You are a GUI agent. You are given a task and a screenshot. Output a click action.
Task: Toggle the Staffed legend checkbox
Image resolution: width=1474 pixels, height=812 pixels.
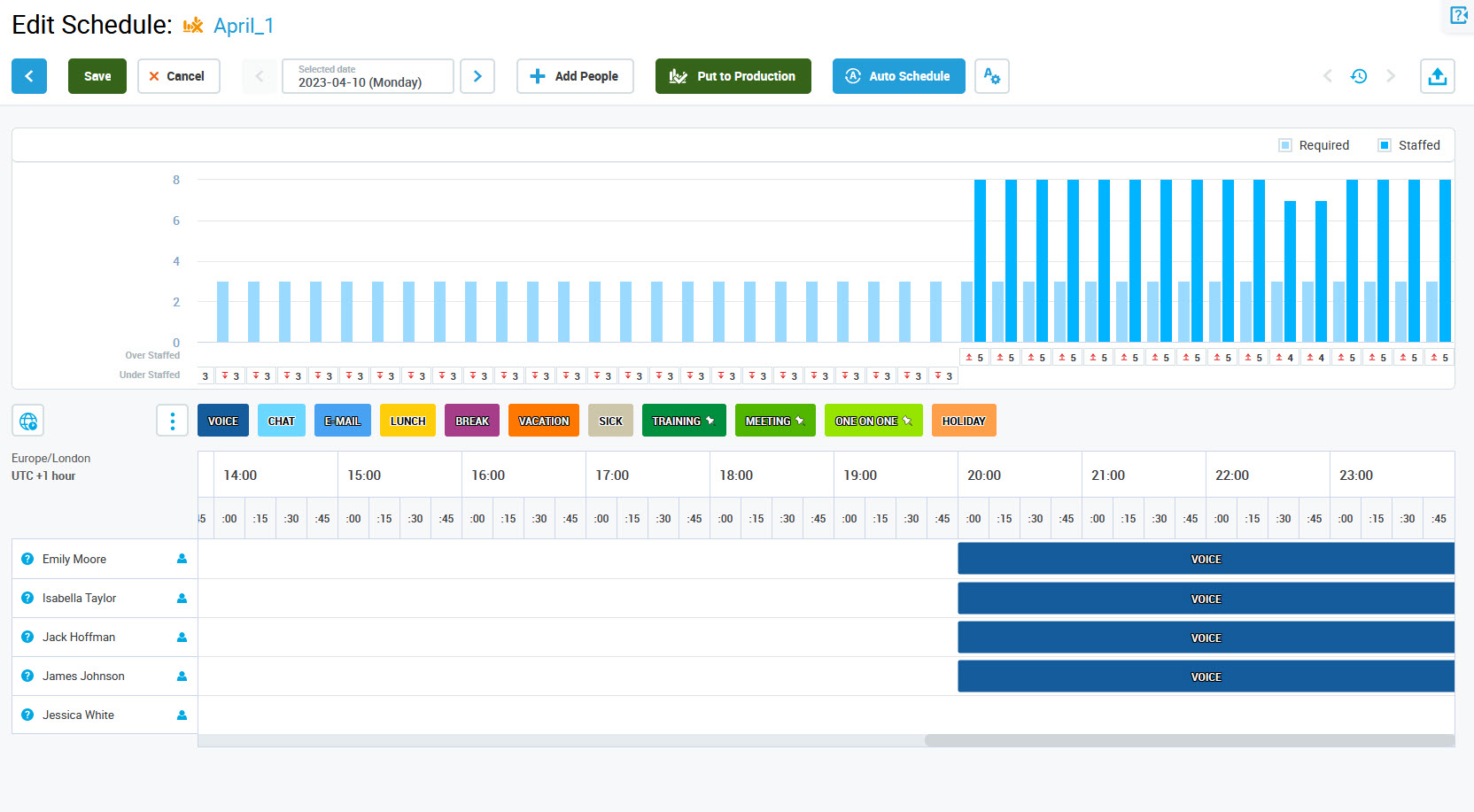pyautogui.click(x=1385, y=145)
